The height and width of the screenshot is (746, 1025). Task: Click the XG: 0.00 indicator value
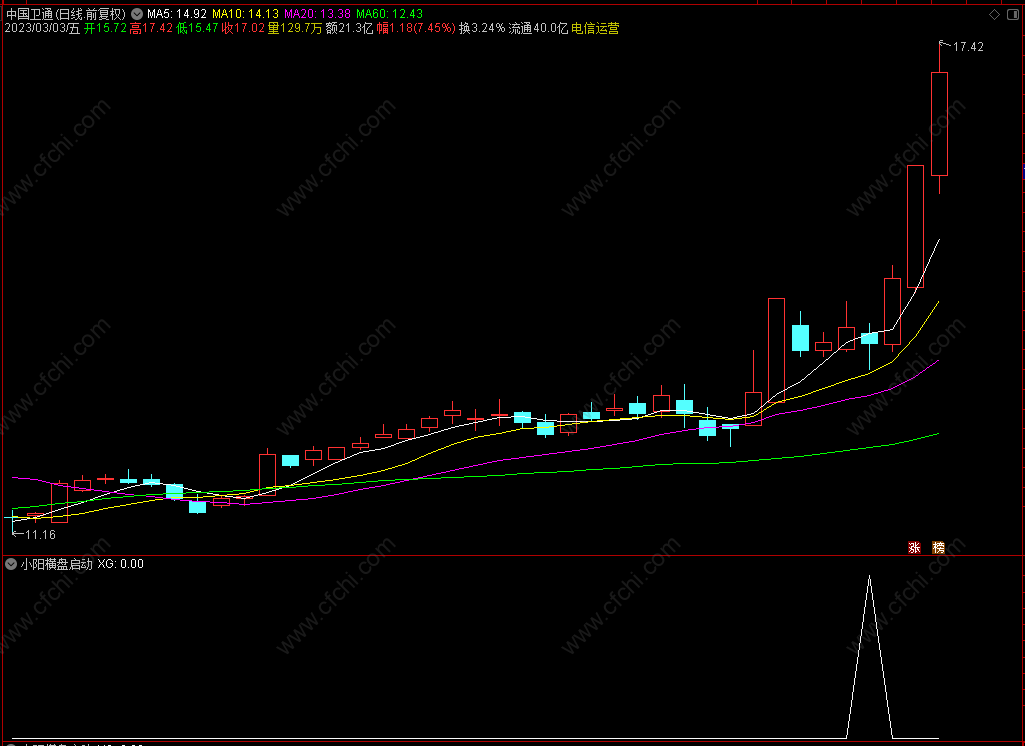pos(120,564)
